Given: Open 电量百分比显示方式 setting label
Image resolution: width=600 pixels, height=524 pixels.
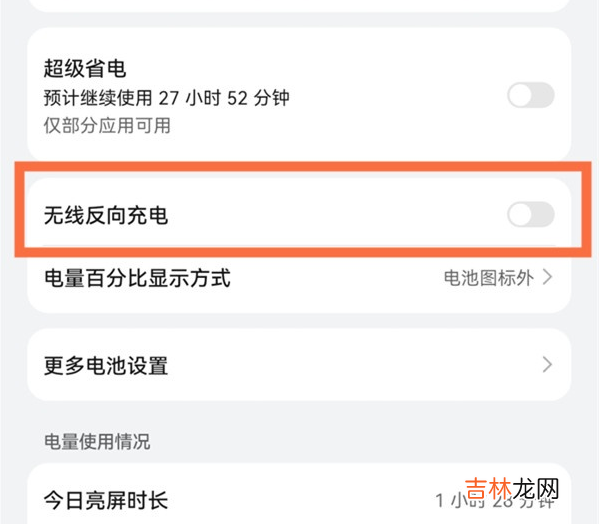Looking at the screenshot, I should pos(138,278).
